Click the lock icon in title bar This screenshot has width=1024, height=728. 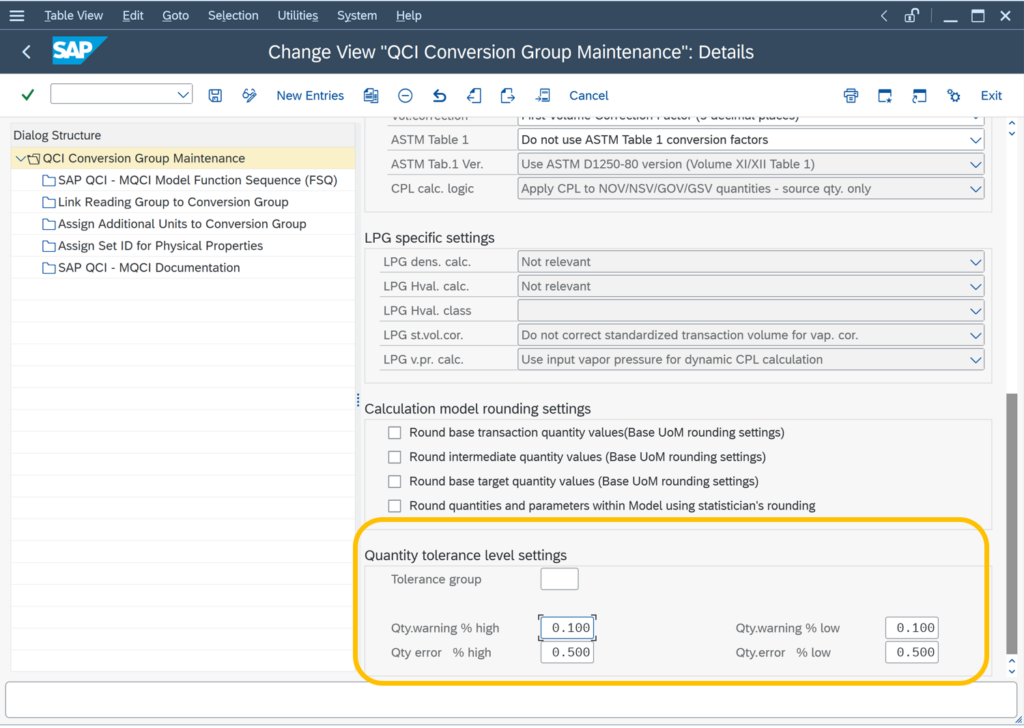(912, 15)
